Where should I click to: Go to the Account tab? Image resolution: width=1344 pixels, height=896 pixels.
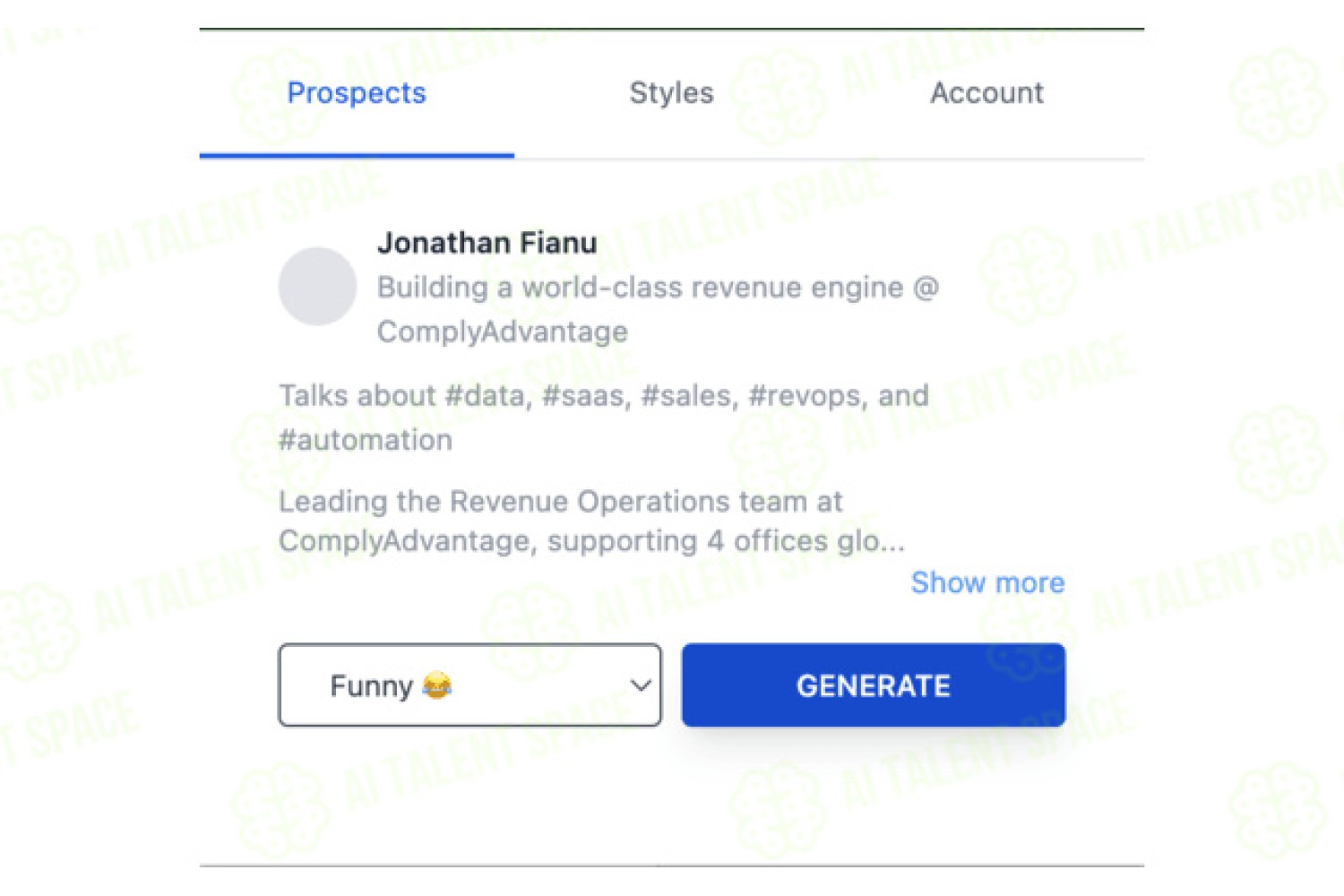pyautogui.click(x=986, y=93)
